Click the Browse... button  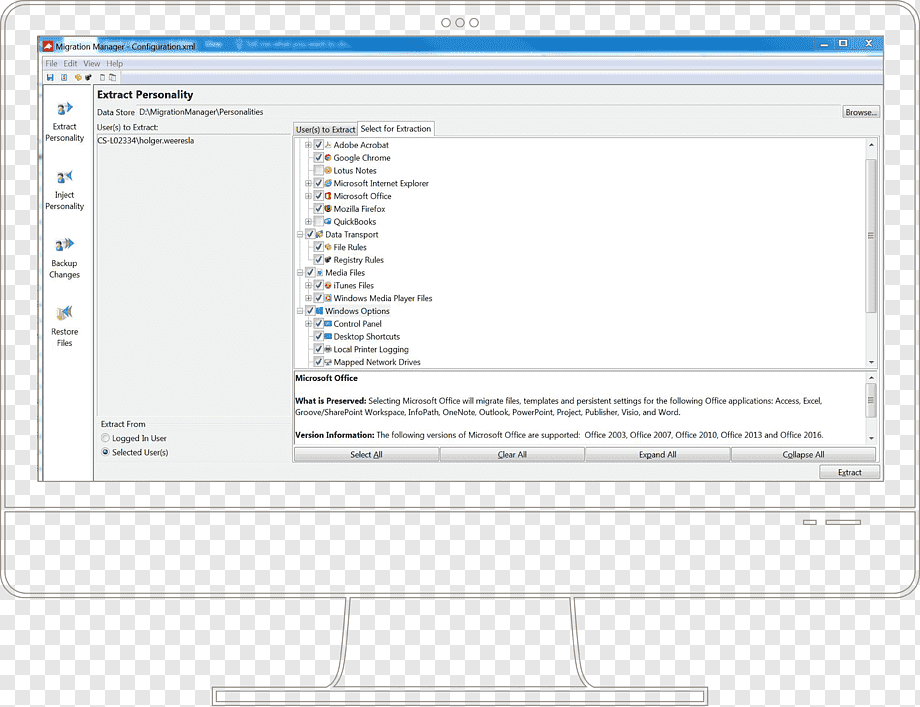click(x=861, y=112)
